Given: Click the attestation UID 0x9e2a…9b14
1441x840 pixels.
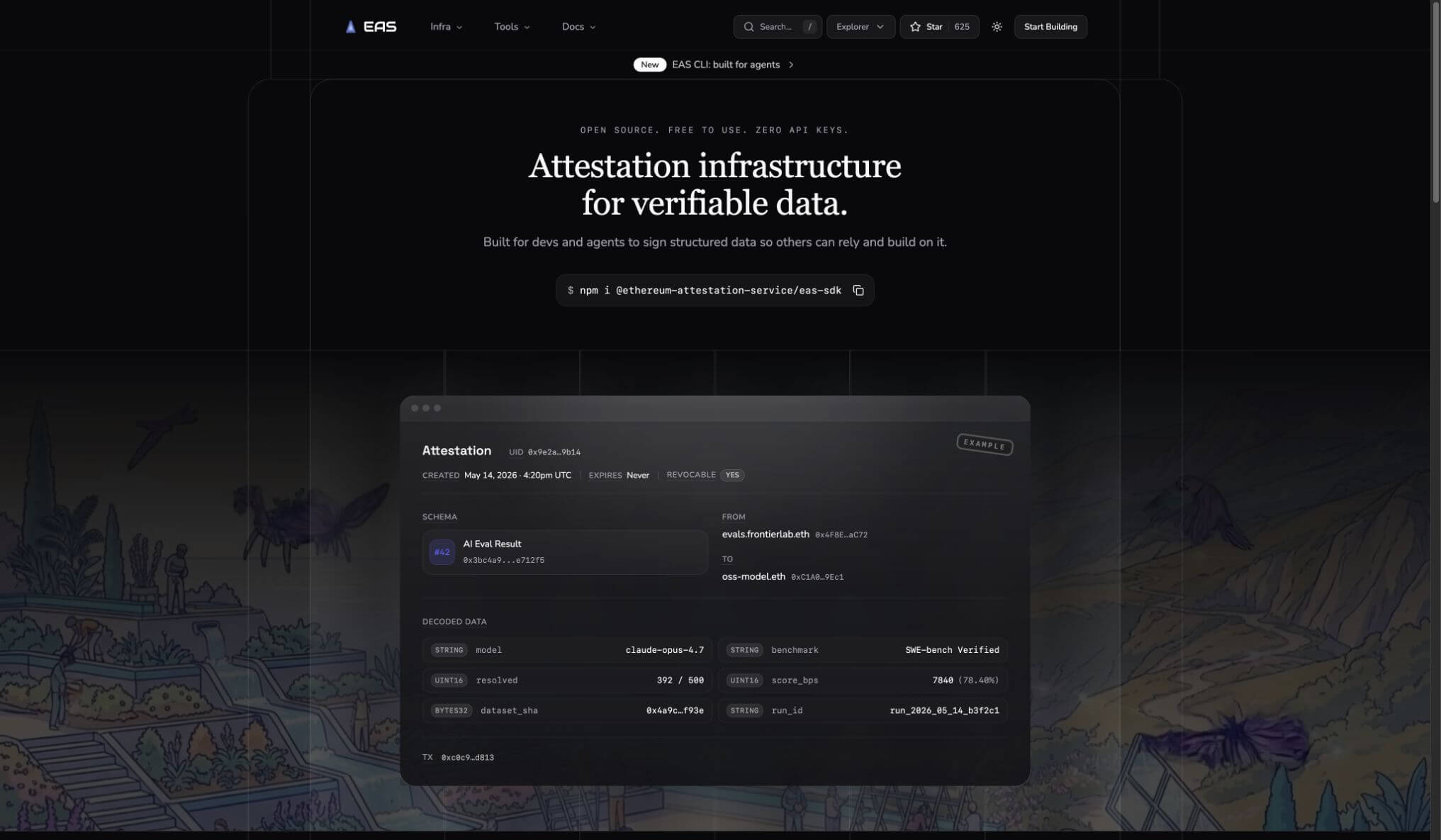Looking at the screenshot, I should click(x=554, y=452).
